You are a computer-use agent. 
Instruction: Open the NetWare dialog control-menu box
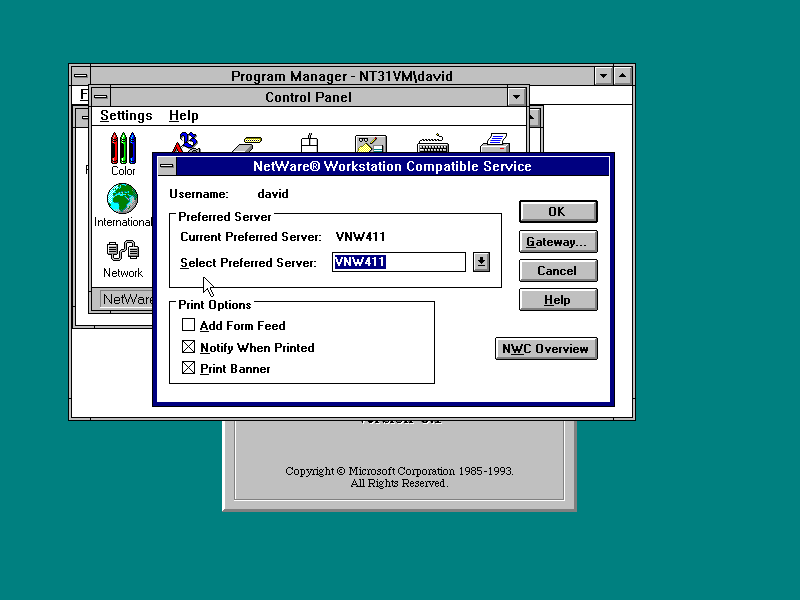point(167,166)
